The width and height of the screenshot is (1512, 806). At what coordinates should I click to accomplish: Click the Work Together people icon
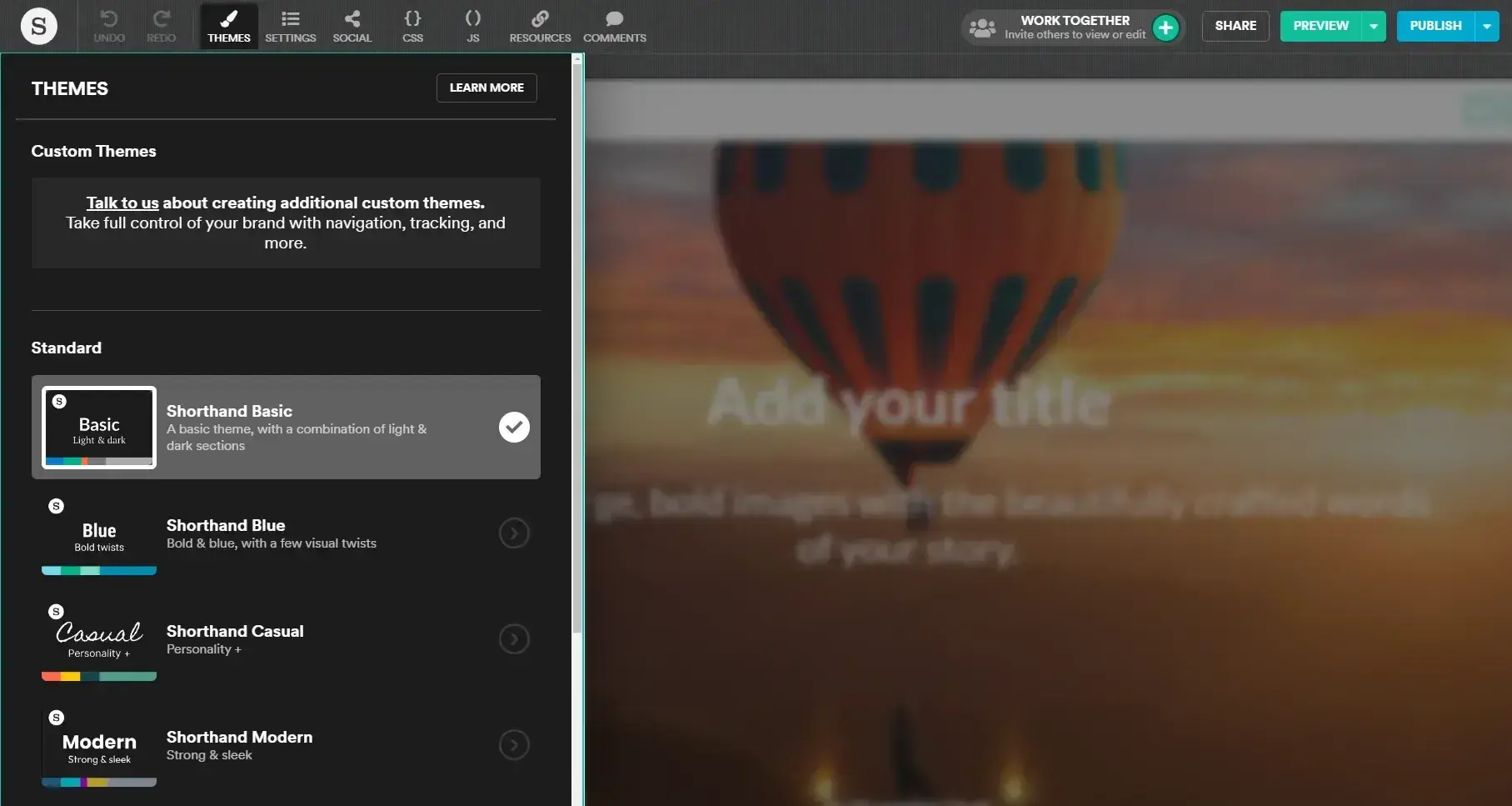point(983,28)
